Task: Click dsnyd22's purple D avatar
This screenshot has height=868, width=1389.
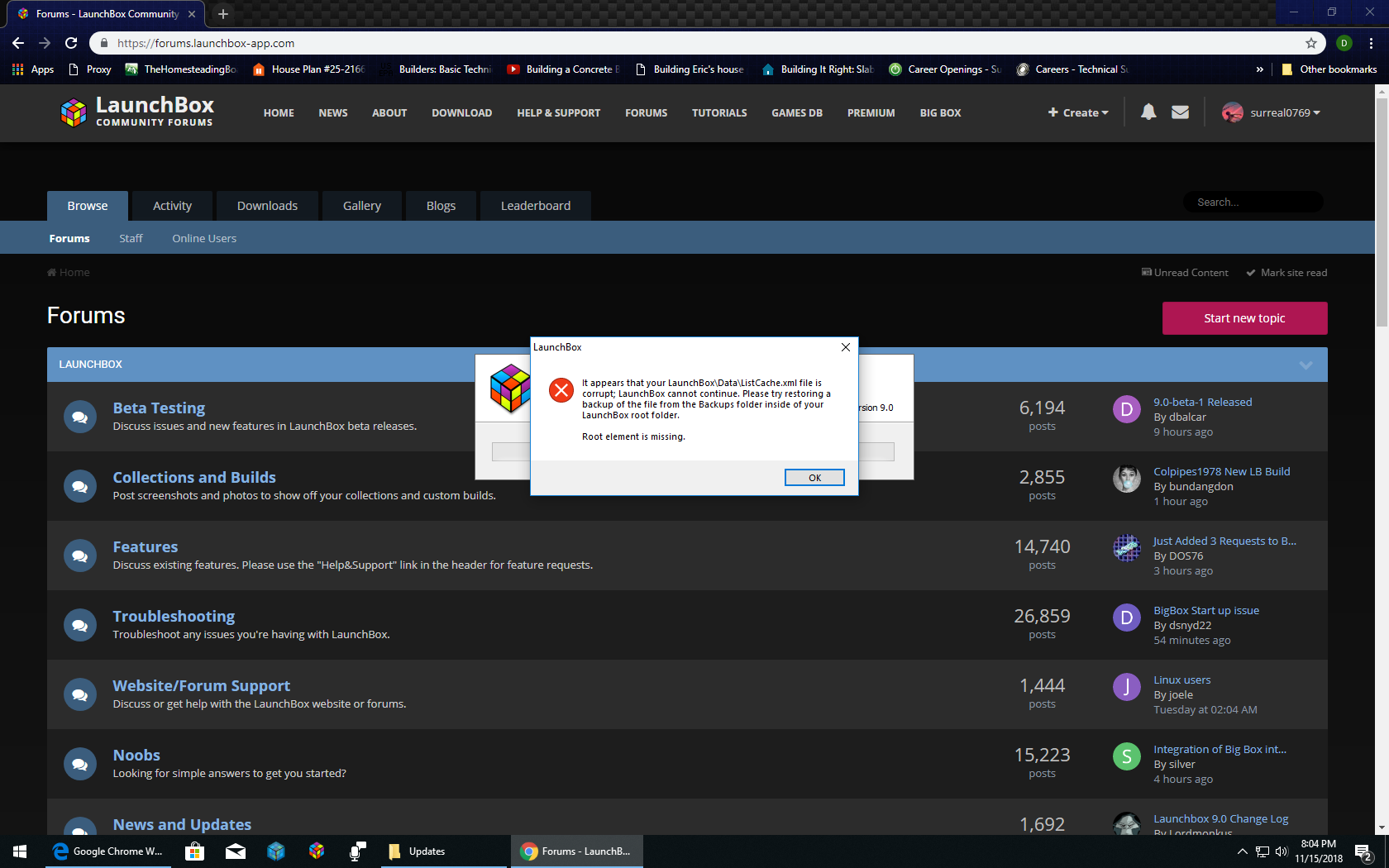Action: pyautogui.click(x=1126, y=618)
